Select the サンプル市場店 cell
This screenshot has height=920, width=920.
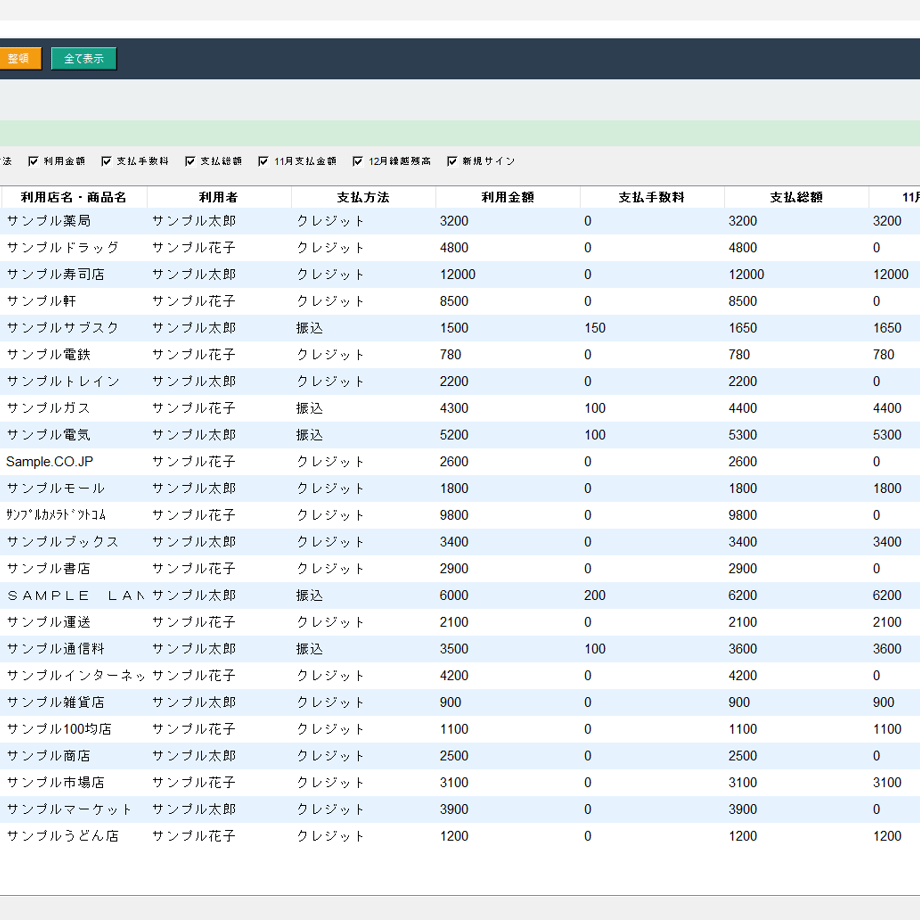[56, 783]
